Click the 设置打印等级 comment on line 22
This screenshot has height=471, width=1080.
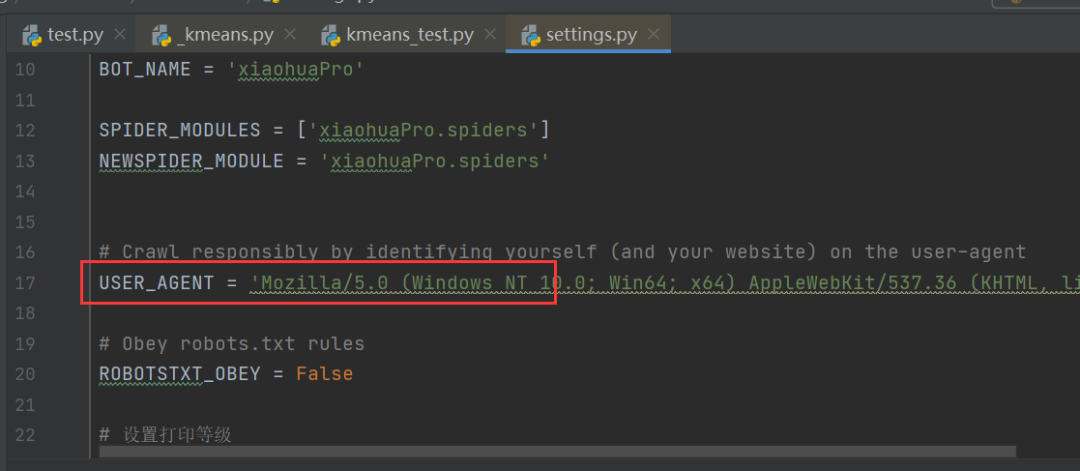click(165, 435)
